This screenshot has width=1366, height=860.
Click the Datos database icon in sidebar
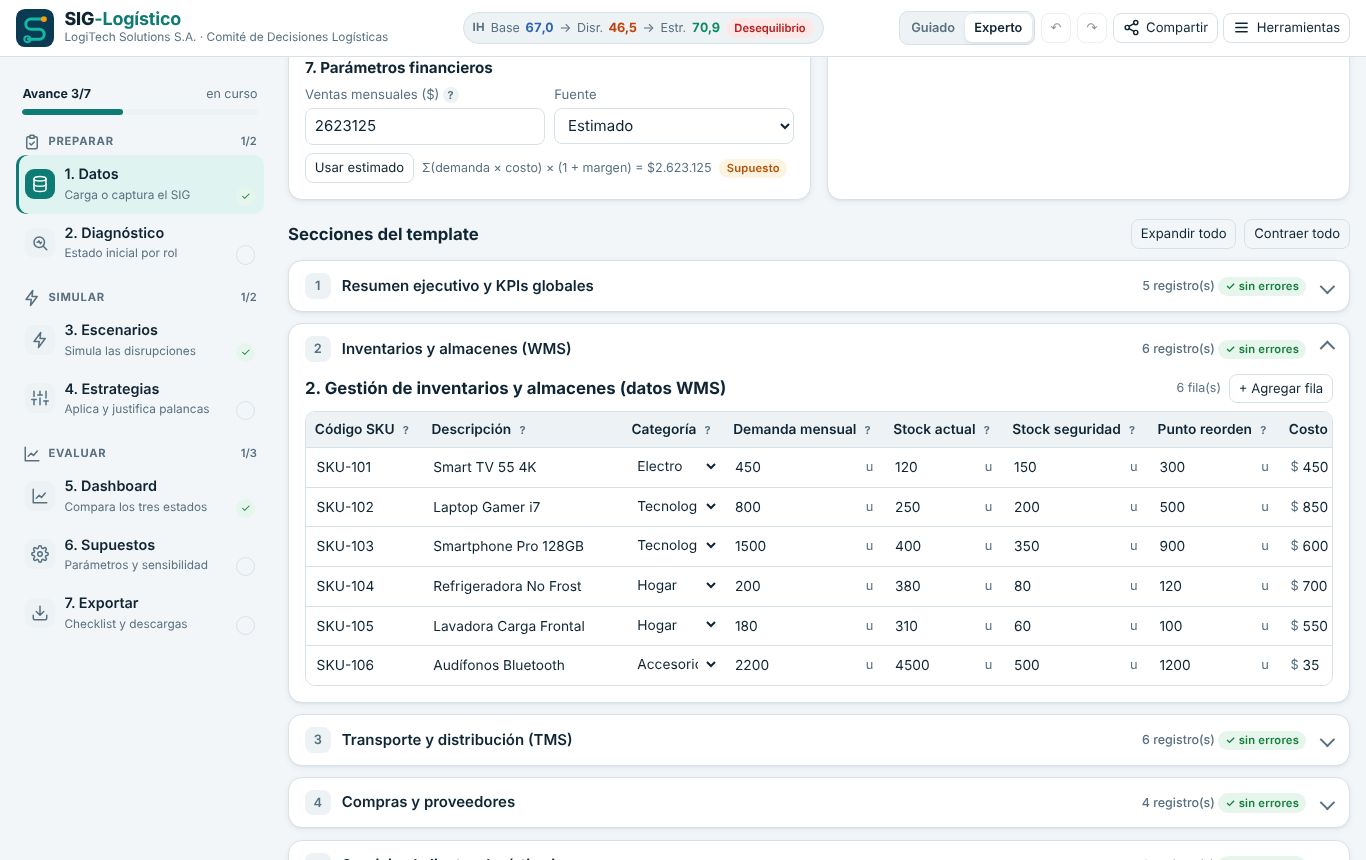[40, 184]
